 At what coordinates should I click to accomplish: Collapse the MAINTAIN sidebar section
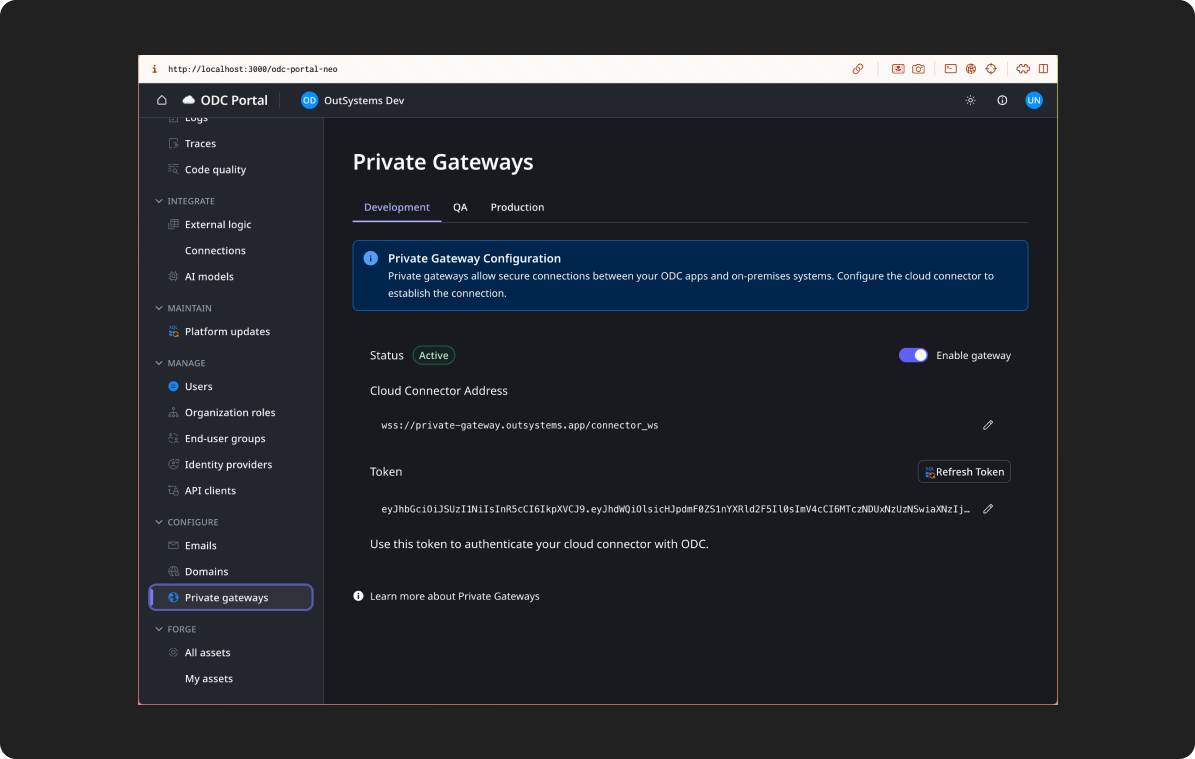159,308
